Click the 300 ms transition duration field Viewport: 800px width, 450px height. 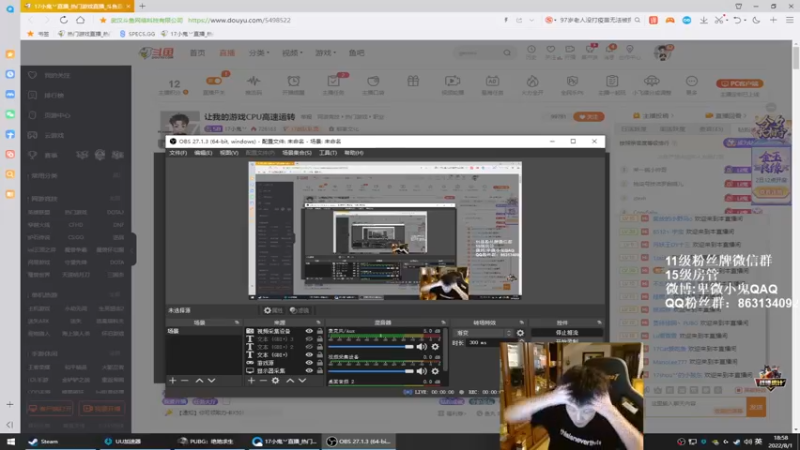(485, 343)
